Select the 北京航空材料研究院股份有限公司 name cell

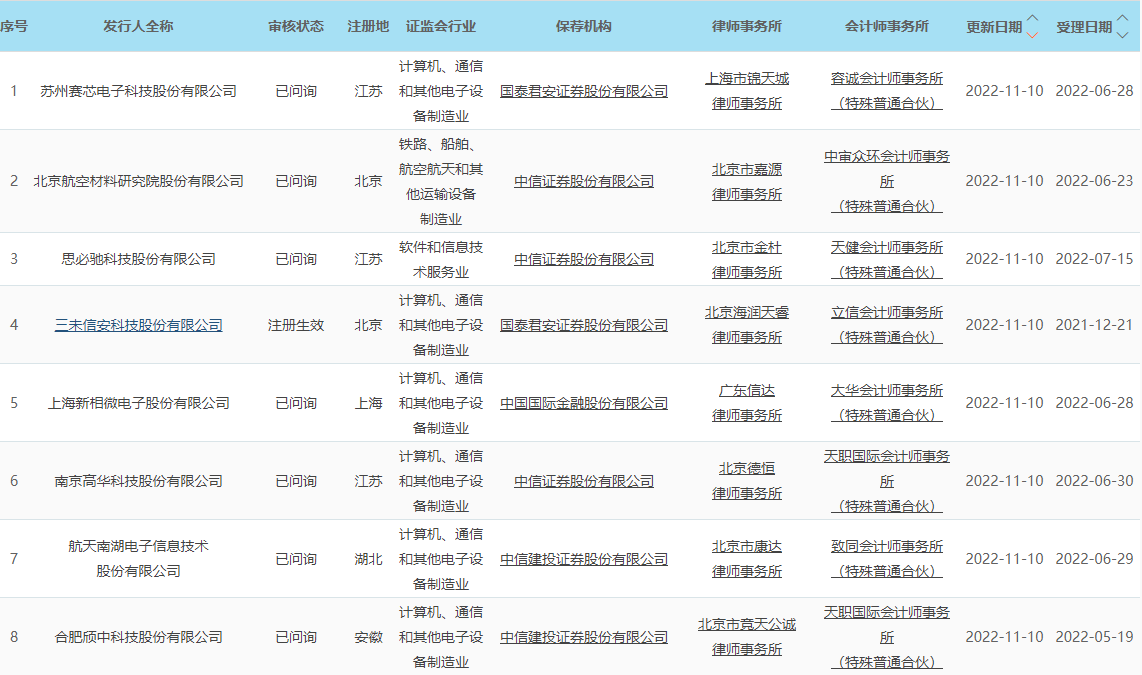click(138, 181)
